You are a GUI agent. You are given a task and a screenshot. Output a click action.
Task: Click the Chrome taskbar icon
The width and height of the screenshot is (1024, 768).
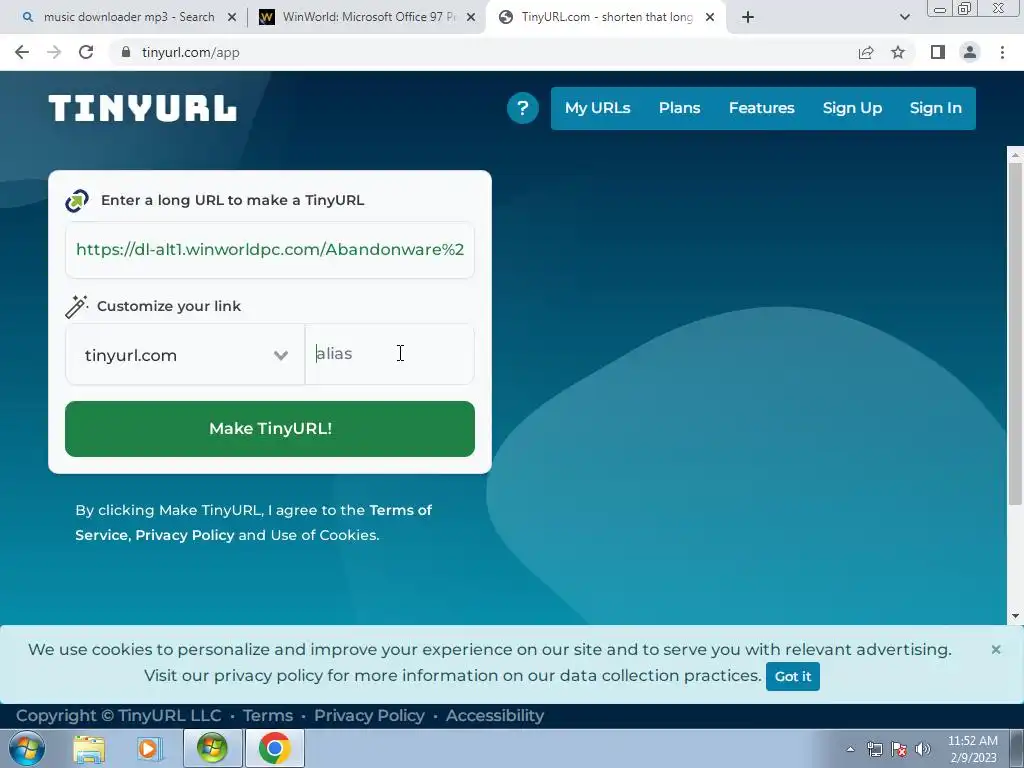click(x=274, y=748)
